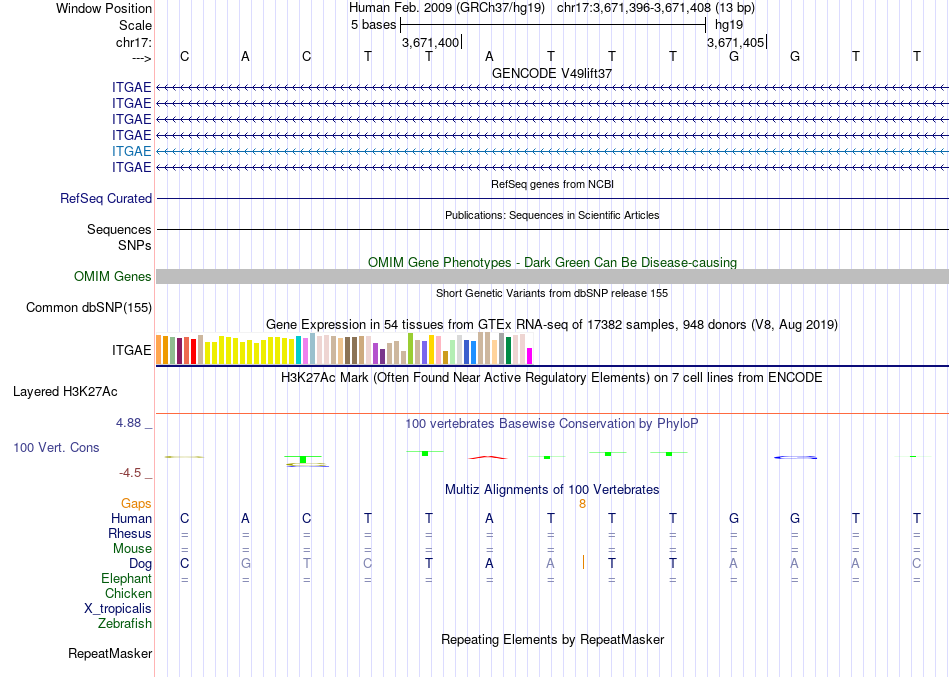Open the GENCODE V49lift37 track title
The height and width of the screenshot is (677, 950).
coord(551,73)
